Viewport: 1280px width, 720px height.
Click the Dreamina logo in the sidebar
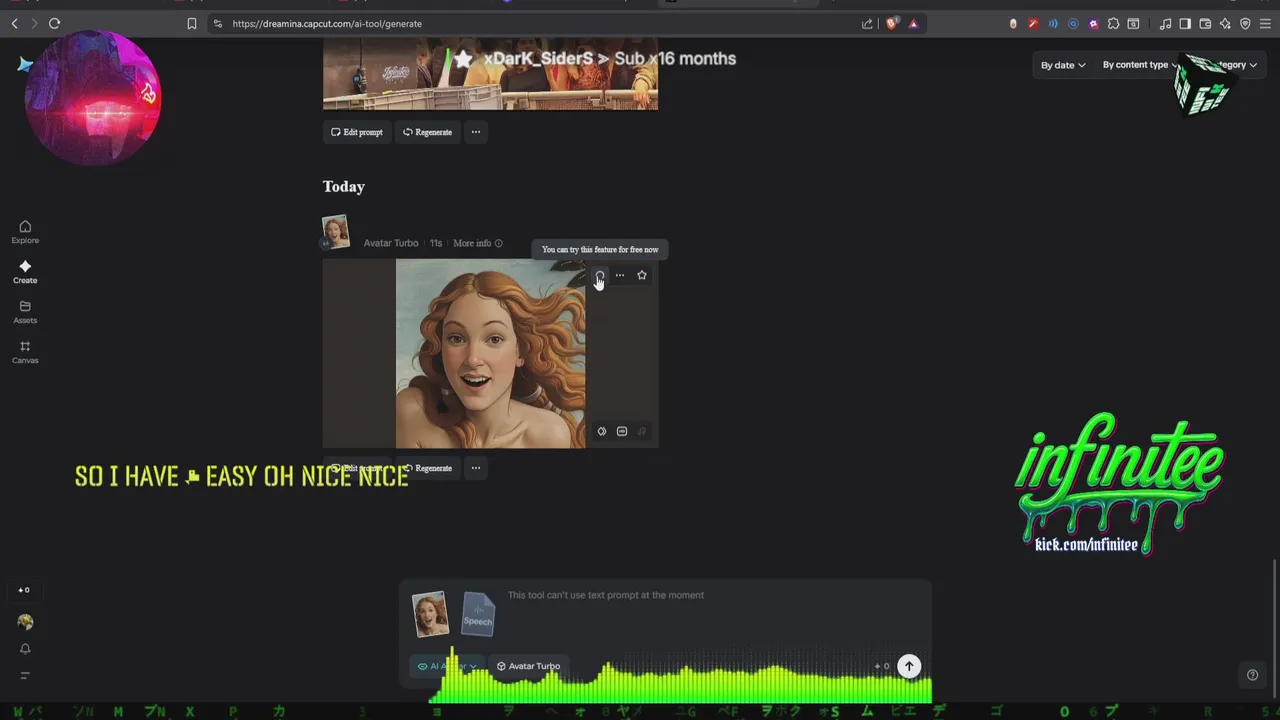pyautogui.click(x=25, y=65)
